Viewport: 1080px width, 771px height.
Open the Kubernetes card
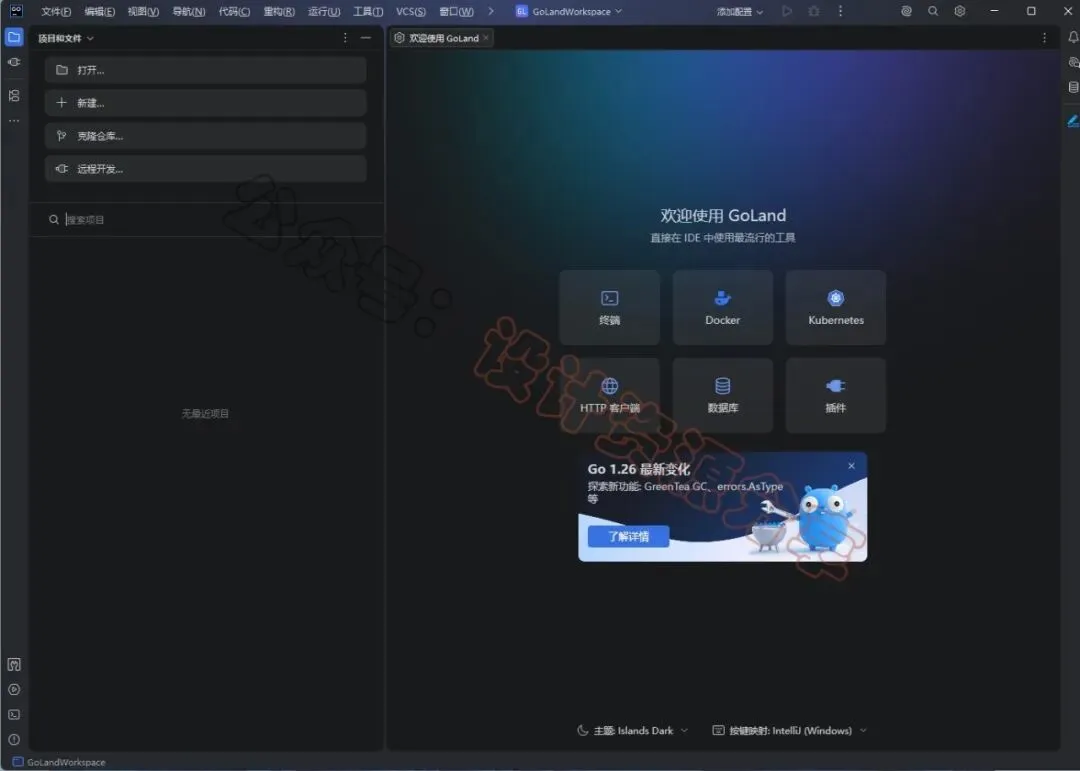835,307
